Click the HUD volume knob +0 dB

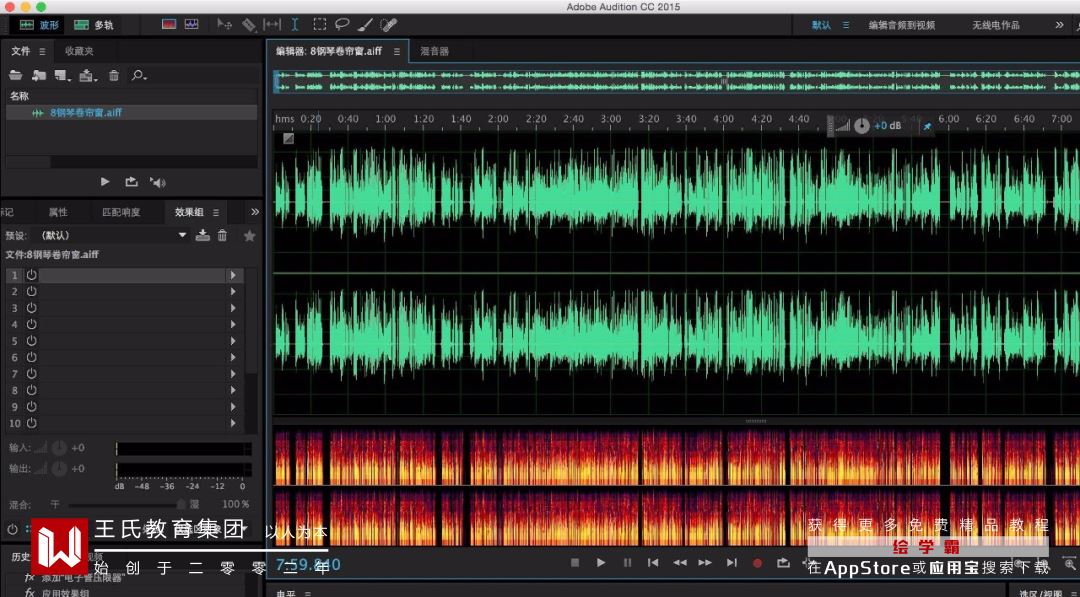point(862,126)
